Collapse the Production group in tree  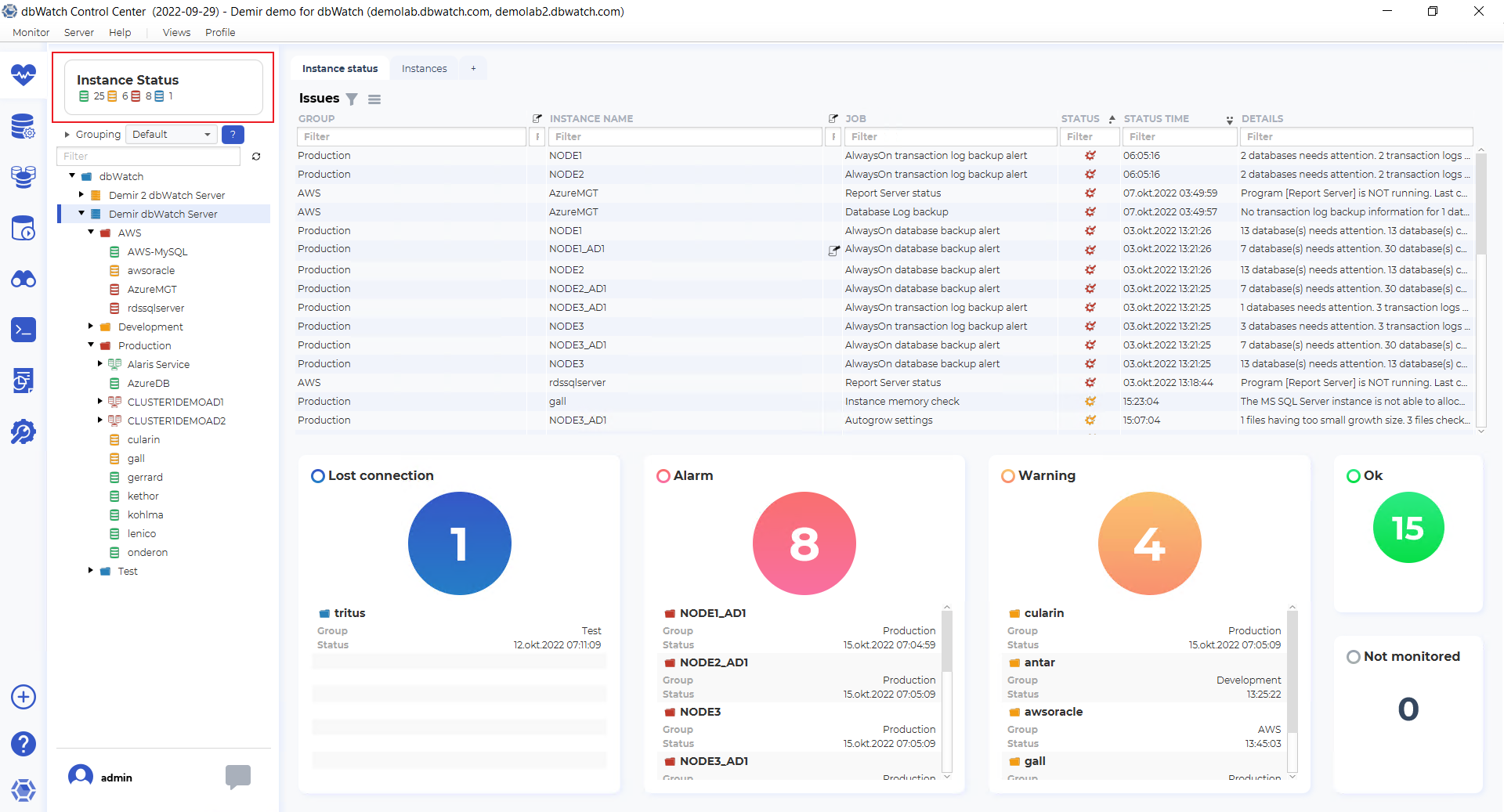click(x=91, y=345)
